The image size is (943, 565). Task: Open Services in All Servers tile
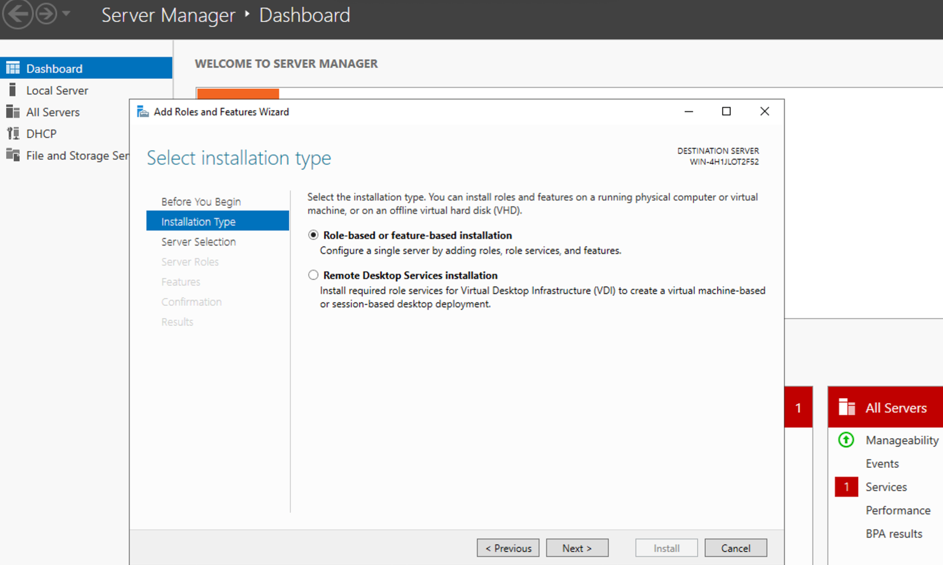point(886,487)
